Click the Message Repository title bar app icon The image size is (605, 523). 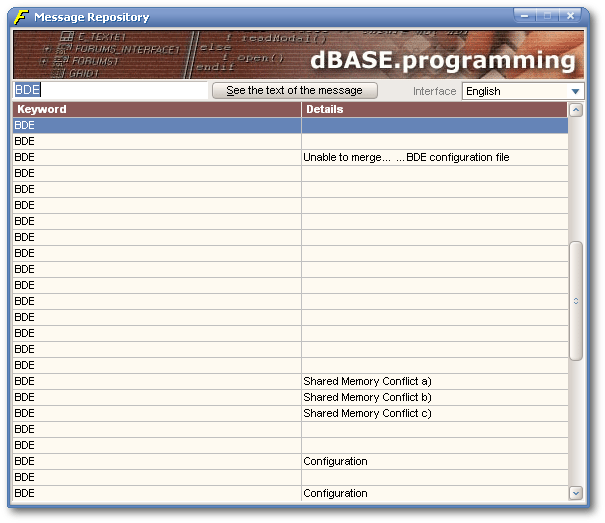click(20, 17)
